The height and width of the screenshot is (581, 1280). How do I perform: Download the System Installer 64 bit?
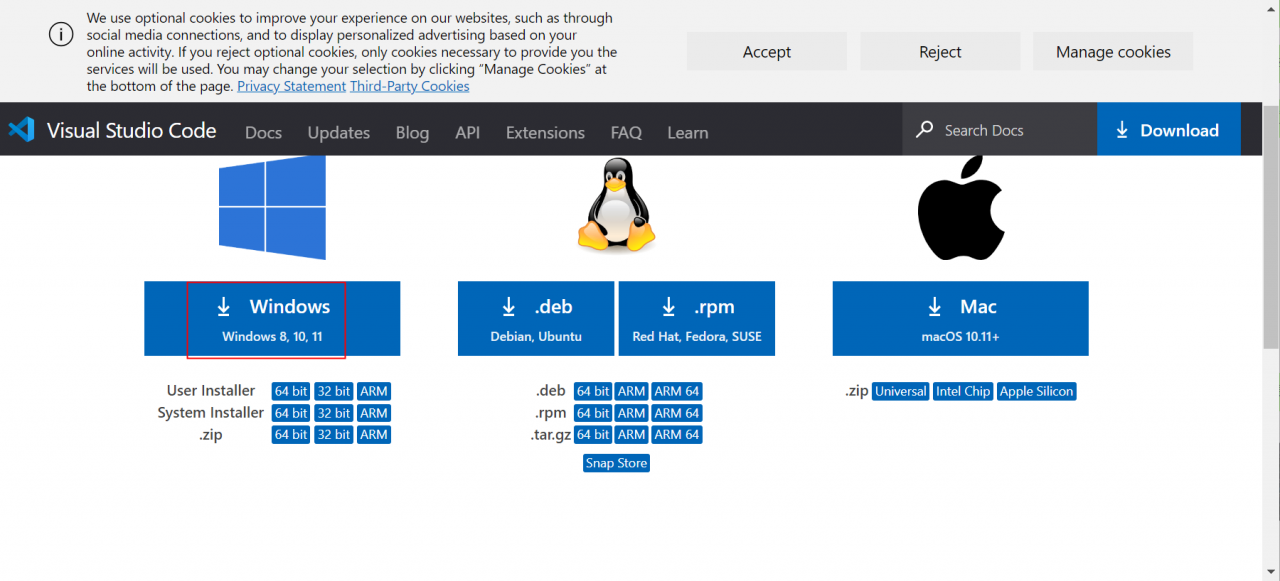click(291, 413)
